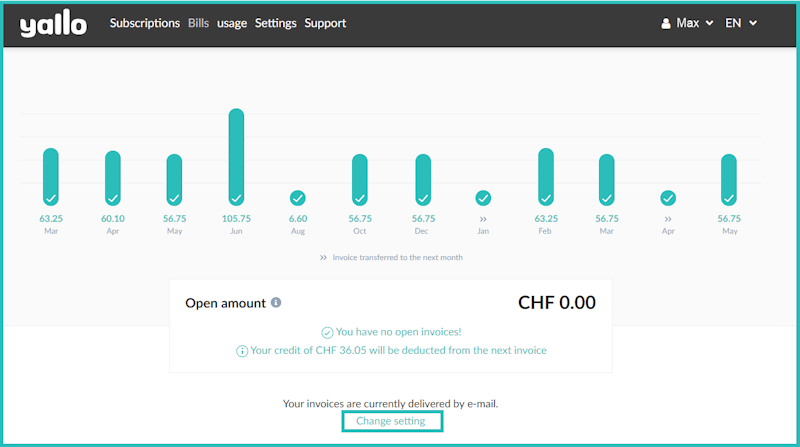
Task: Open the Bills menu item
Action: [198, 23]
